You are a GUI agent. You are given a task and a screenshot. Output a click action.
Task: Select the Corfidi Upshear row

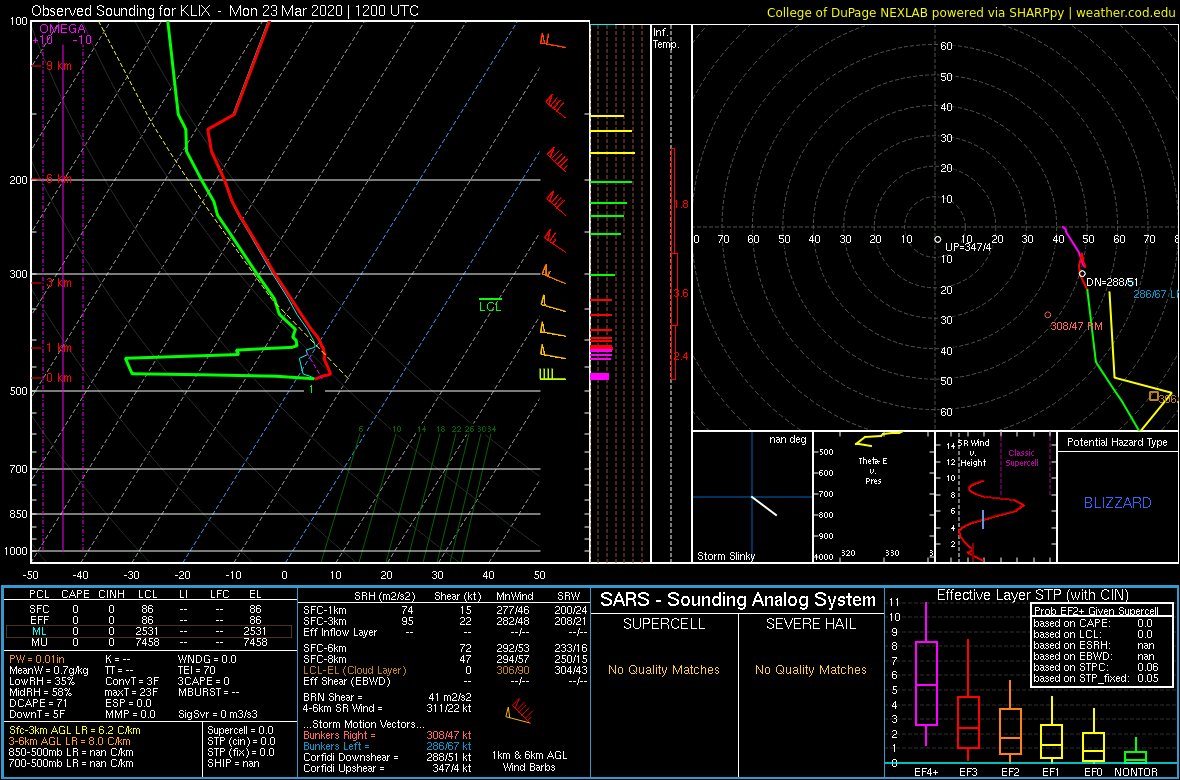pos(387,768)
